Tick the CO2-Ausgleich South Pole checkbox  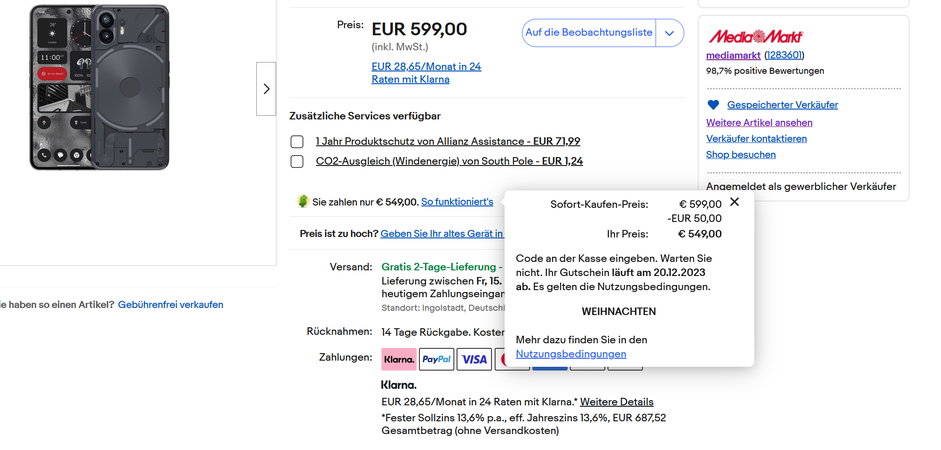pyautogui.click(x=297, y=162)
